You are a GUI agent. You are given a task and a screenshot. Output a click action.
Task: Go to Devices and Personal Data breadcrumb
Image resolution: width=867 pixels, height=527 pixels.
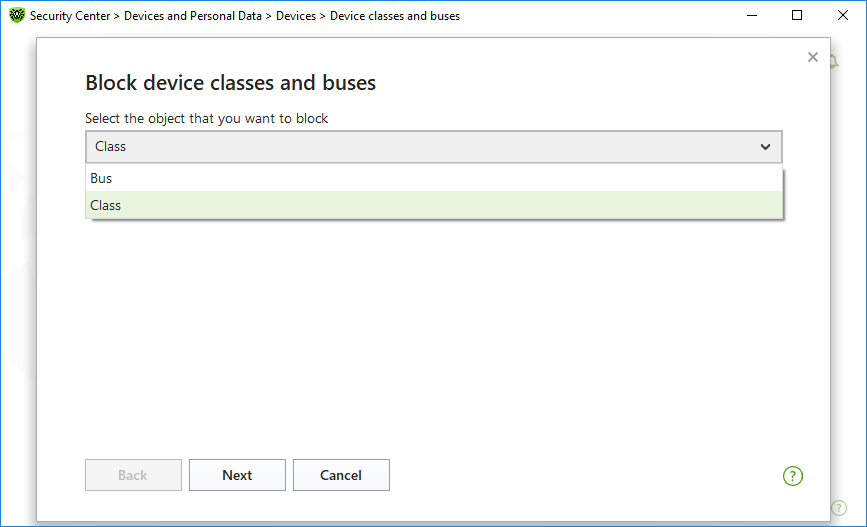[x=192, y=16]
